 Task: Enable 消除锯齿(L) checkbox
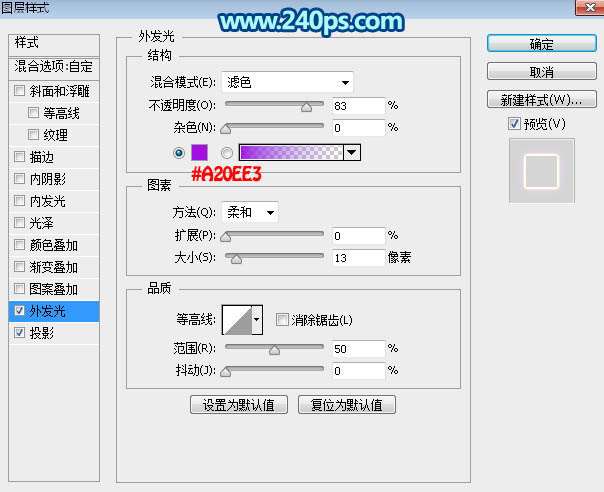282,319
